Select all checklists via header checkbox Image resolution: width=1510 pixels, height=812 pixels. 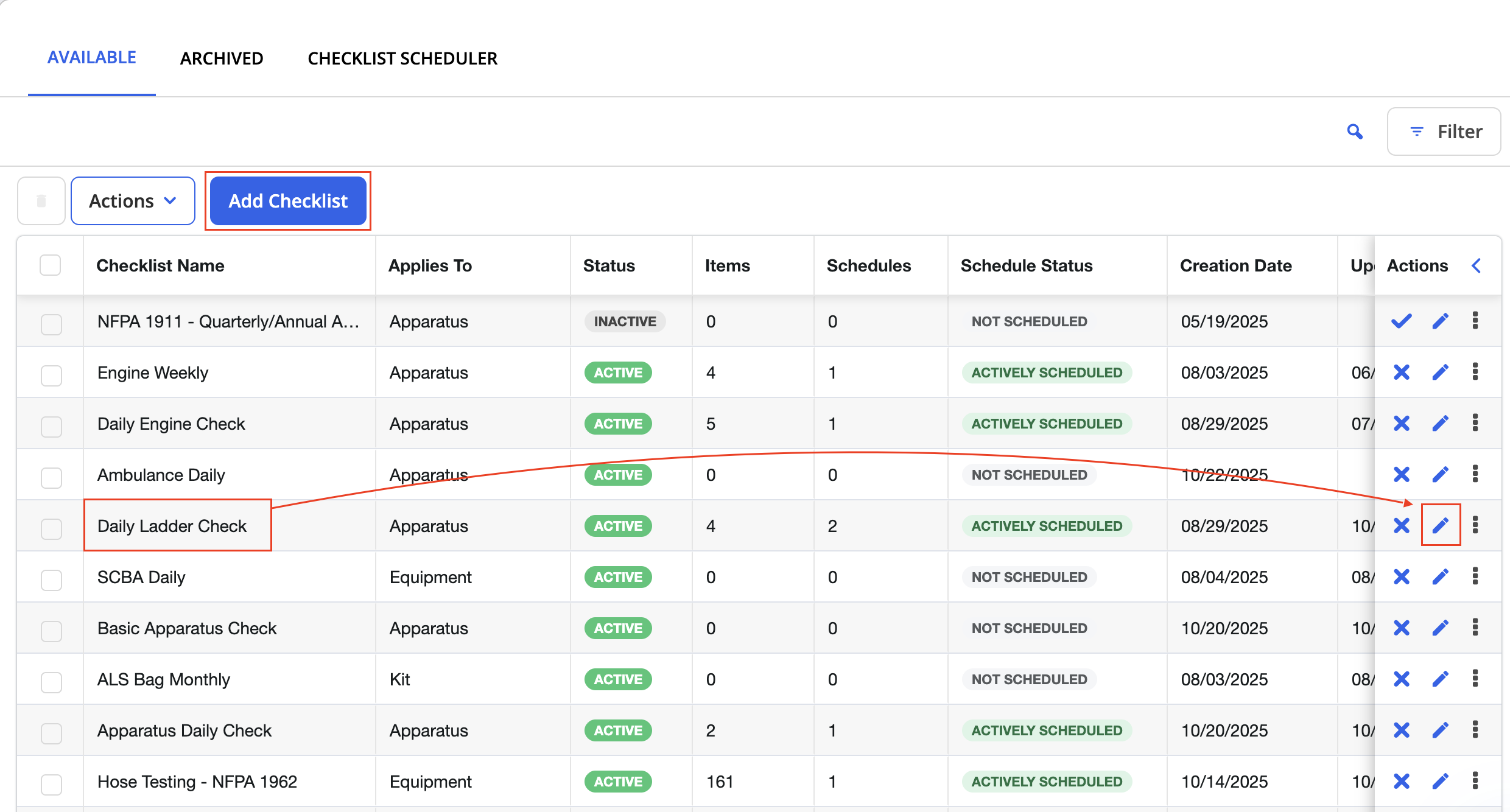[x=50, y=265]
